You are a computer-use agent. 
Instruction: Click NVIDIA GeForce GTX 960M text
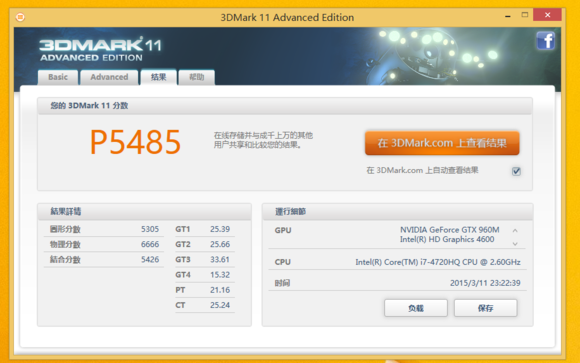point(449,230)
